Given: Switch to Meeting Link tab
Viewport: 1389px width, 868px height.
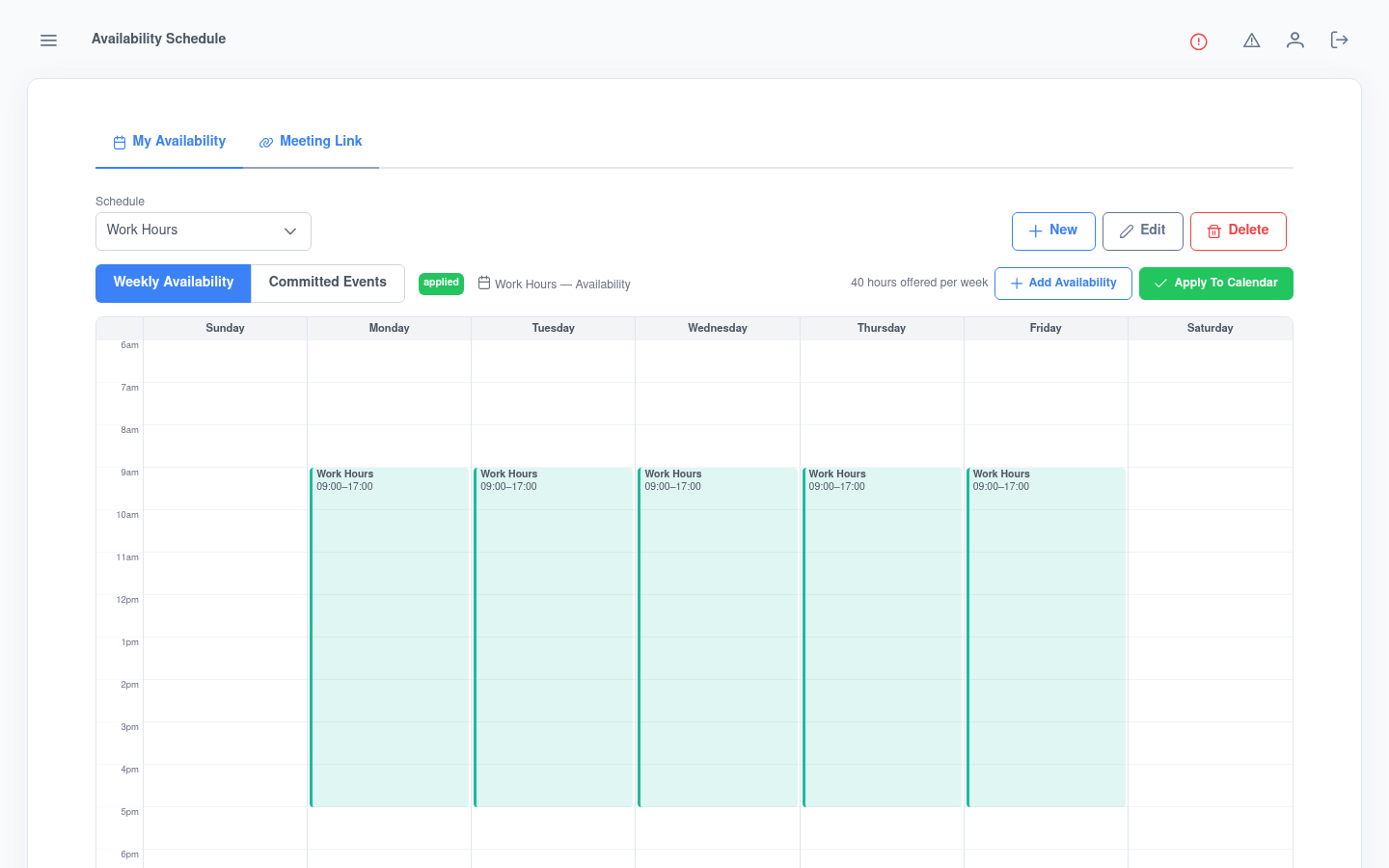Looking at the screenshot, I should pyautogui.click(x=311, y=142).
